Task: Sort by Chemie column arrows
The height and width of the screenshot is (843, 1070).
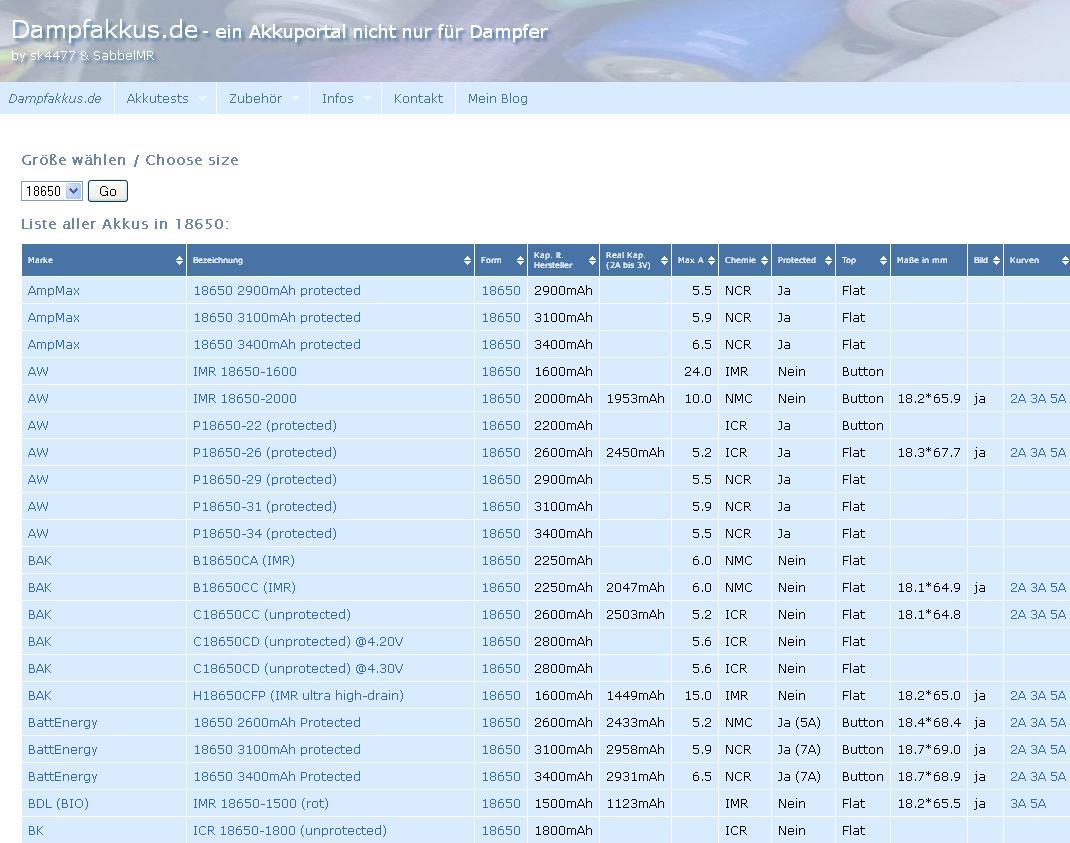Action: pyautogui.click(x=763, y=260)
